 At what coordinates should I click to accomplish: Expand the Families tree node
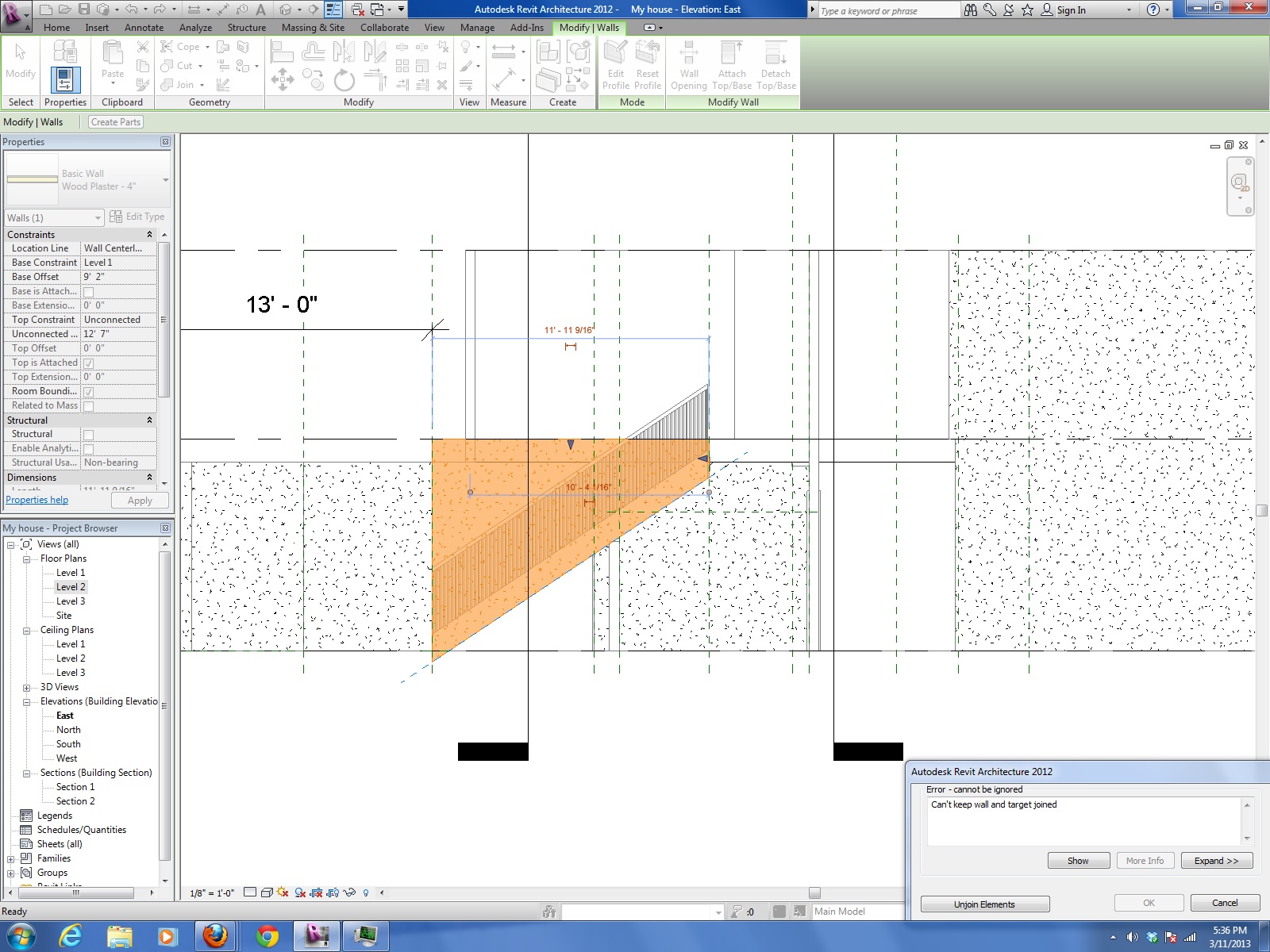point(10,858)
